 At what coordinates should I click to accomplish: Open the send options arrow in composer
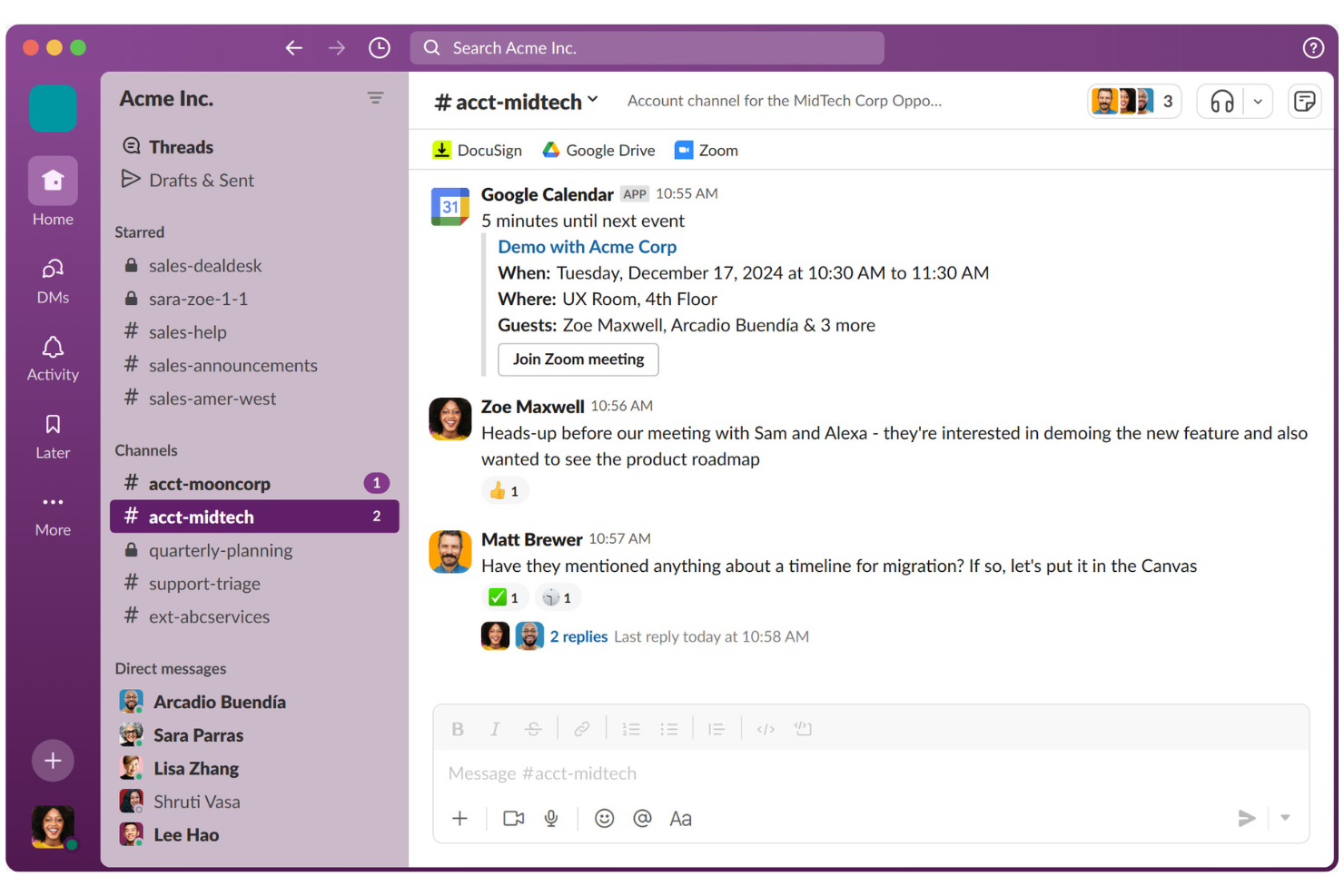pyautogui.click(x=1284, y=818)
